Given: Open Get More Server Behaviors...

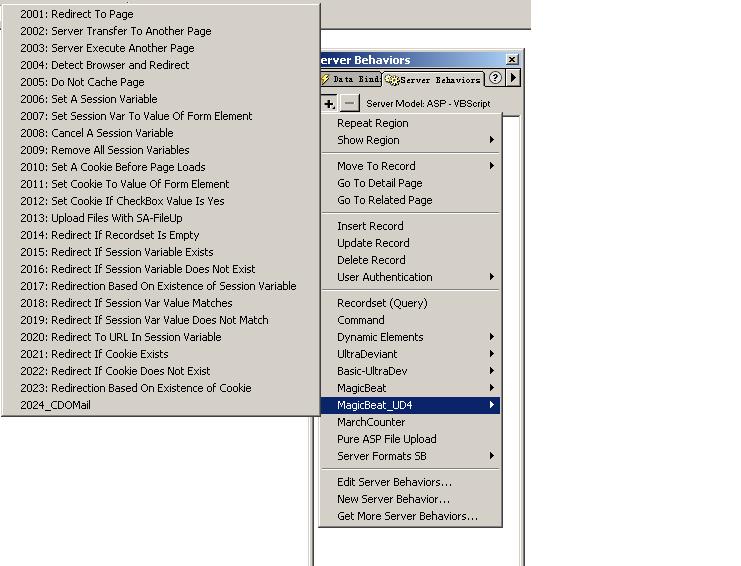Looking at the screenshot, I should [x=407, y=516].
